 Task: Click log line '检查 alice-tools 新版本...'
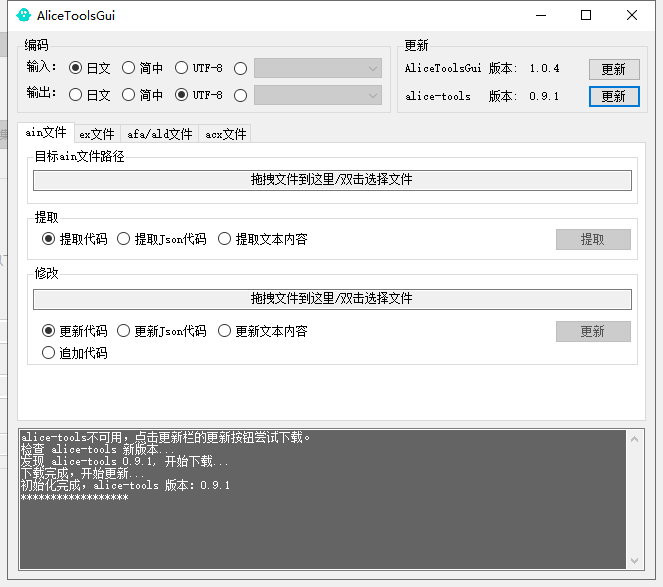tap(97, 449)
